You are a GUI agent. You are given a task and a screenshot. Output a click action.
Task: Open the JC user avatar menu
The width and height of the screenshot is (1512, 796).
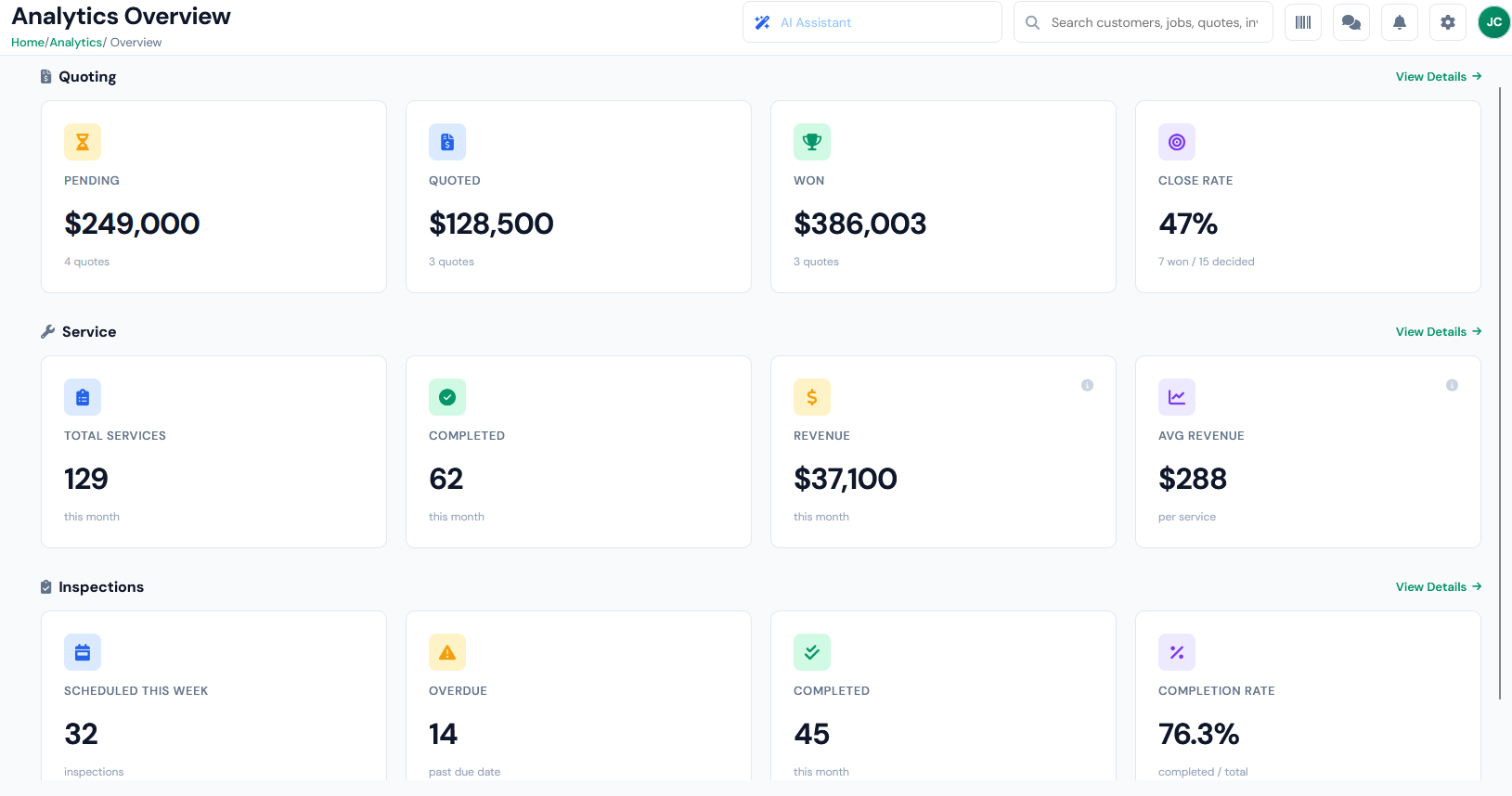click(1494, 22)
